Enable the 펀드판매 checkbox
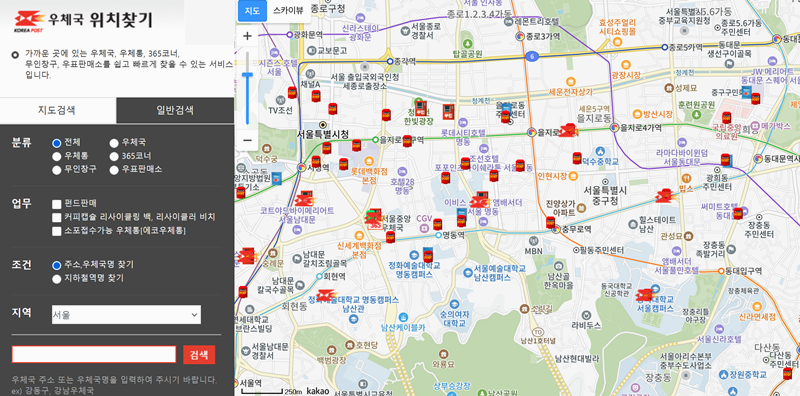 point(57,204)
